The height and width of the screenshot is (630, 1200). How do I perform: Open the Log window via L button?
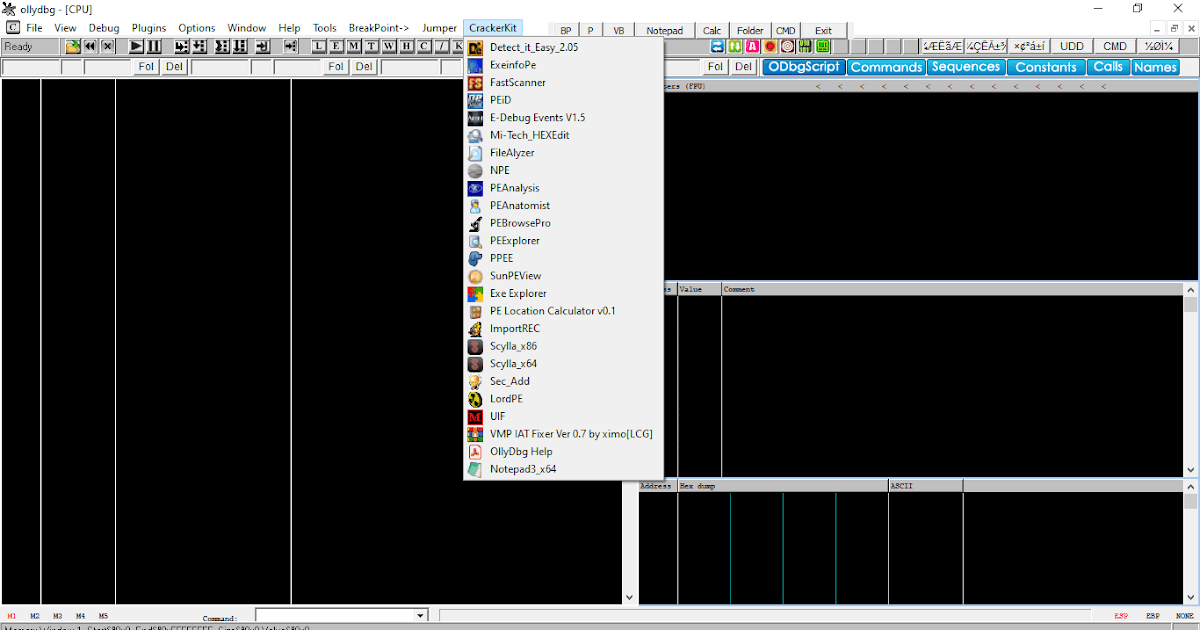pos(320,46)
